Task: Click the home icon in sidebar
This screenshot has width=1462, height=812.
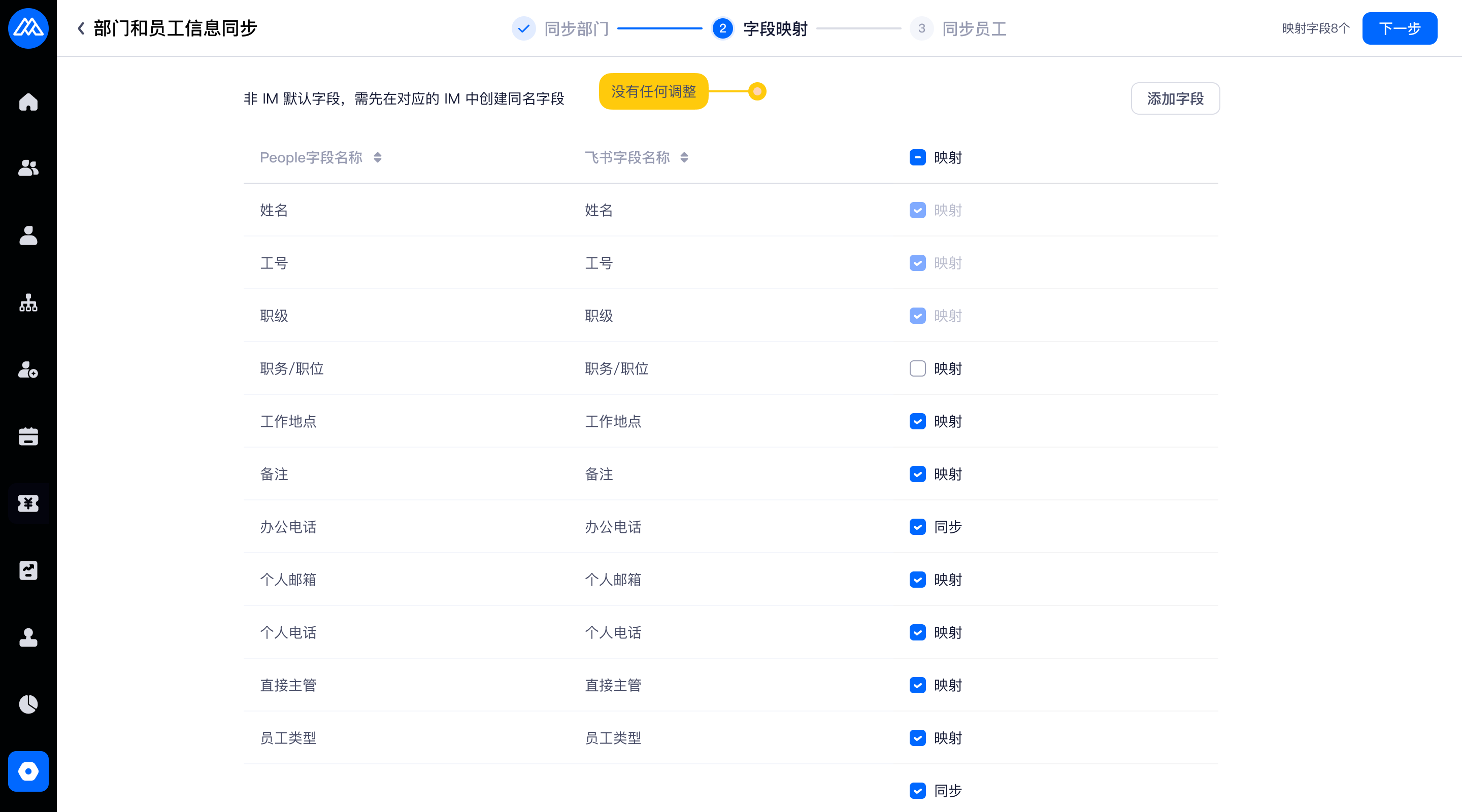Action: 28,102
